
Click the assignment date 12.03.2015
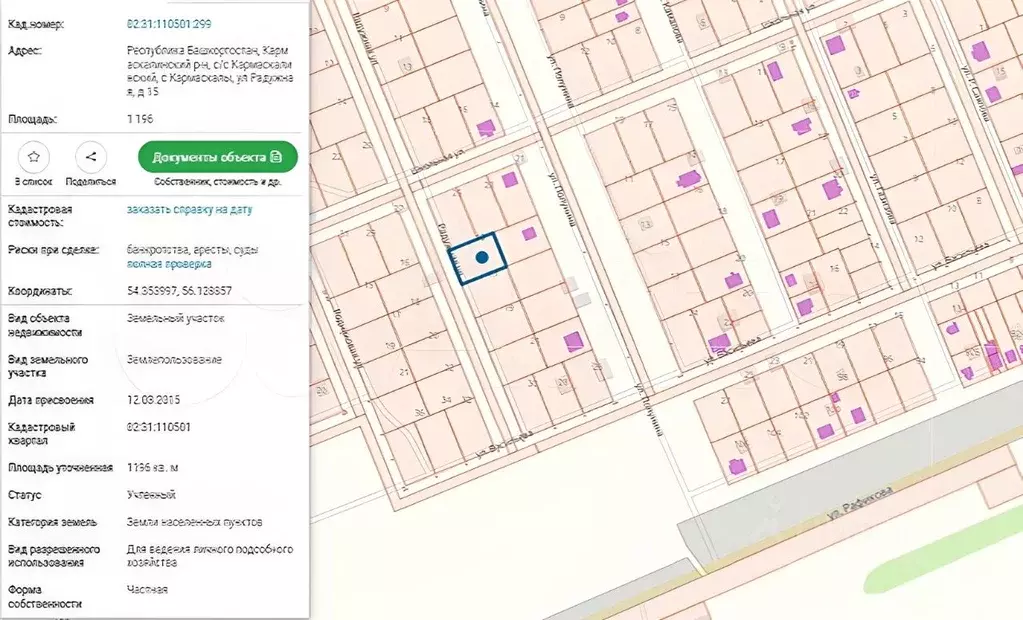click(x=153, y=400)
